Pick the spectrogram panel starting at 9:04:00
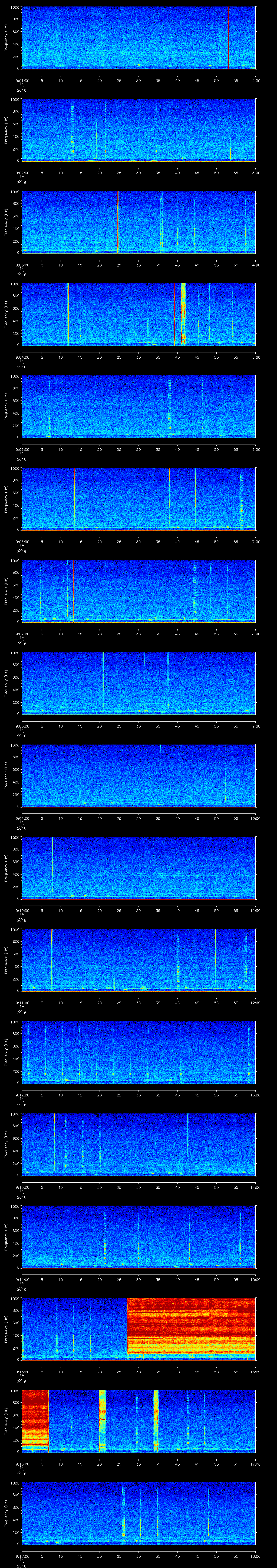 click(138, 314)
